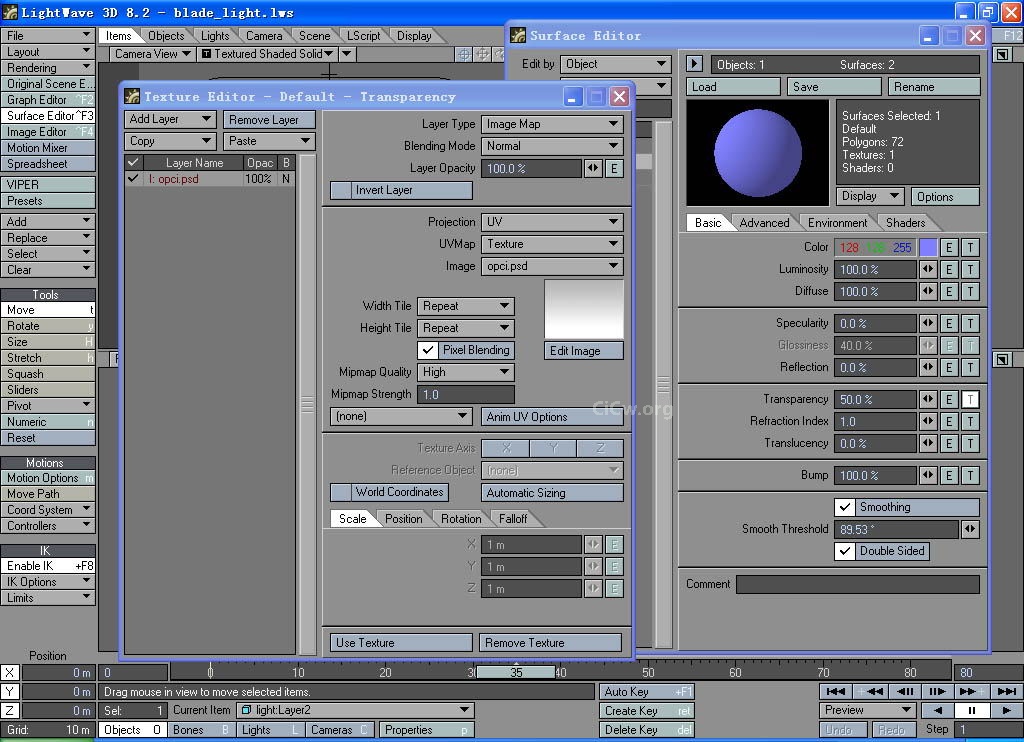
Task: Open the Color texture (T) button
Action: (970, 248)
